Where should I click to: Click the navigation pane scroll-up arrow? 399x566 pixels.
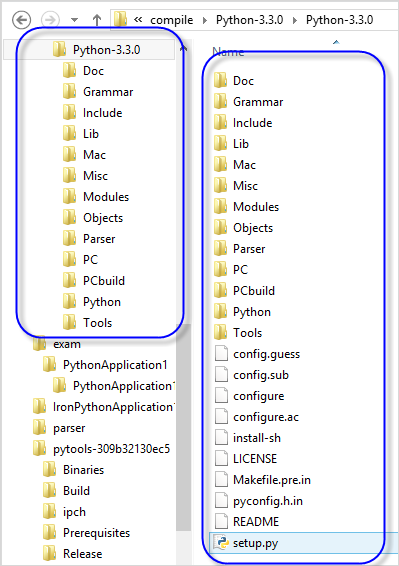(x=183, y=47)
